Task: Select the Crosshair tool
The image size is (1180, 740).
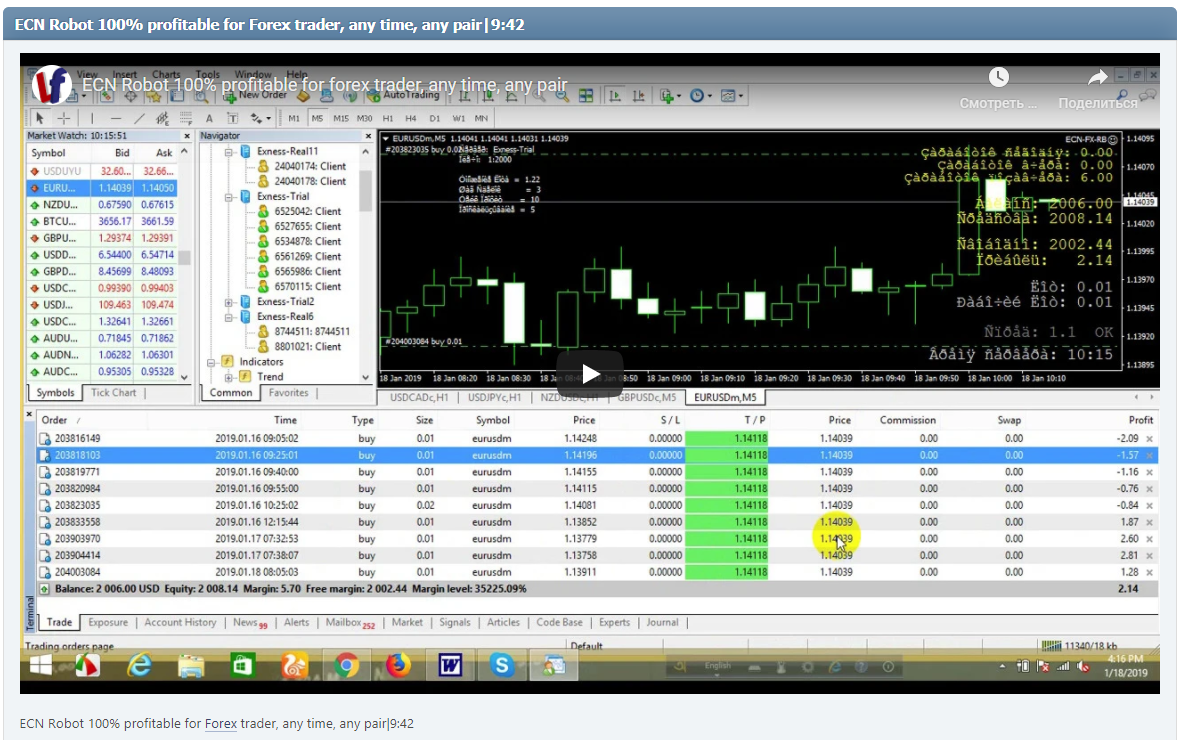Action: (63, 118)
